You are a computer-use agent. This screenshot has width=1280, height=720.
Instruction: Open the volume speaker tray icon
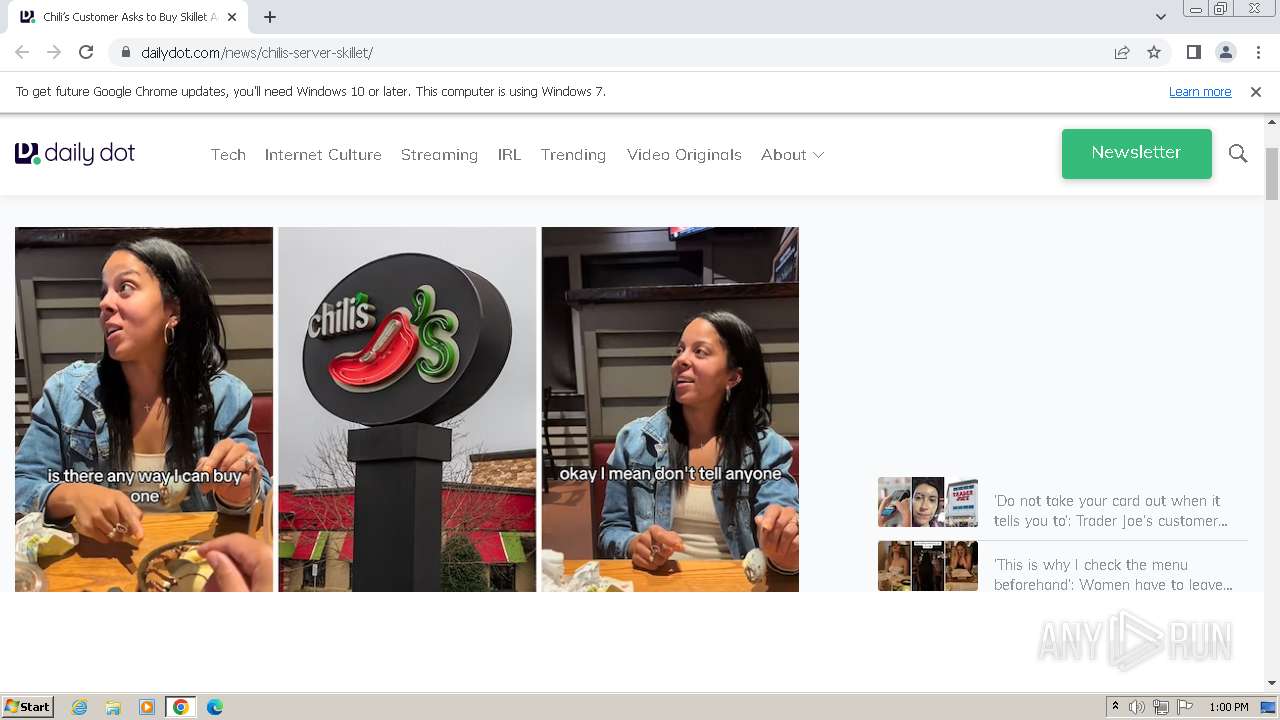click(x=1137, y=707)
